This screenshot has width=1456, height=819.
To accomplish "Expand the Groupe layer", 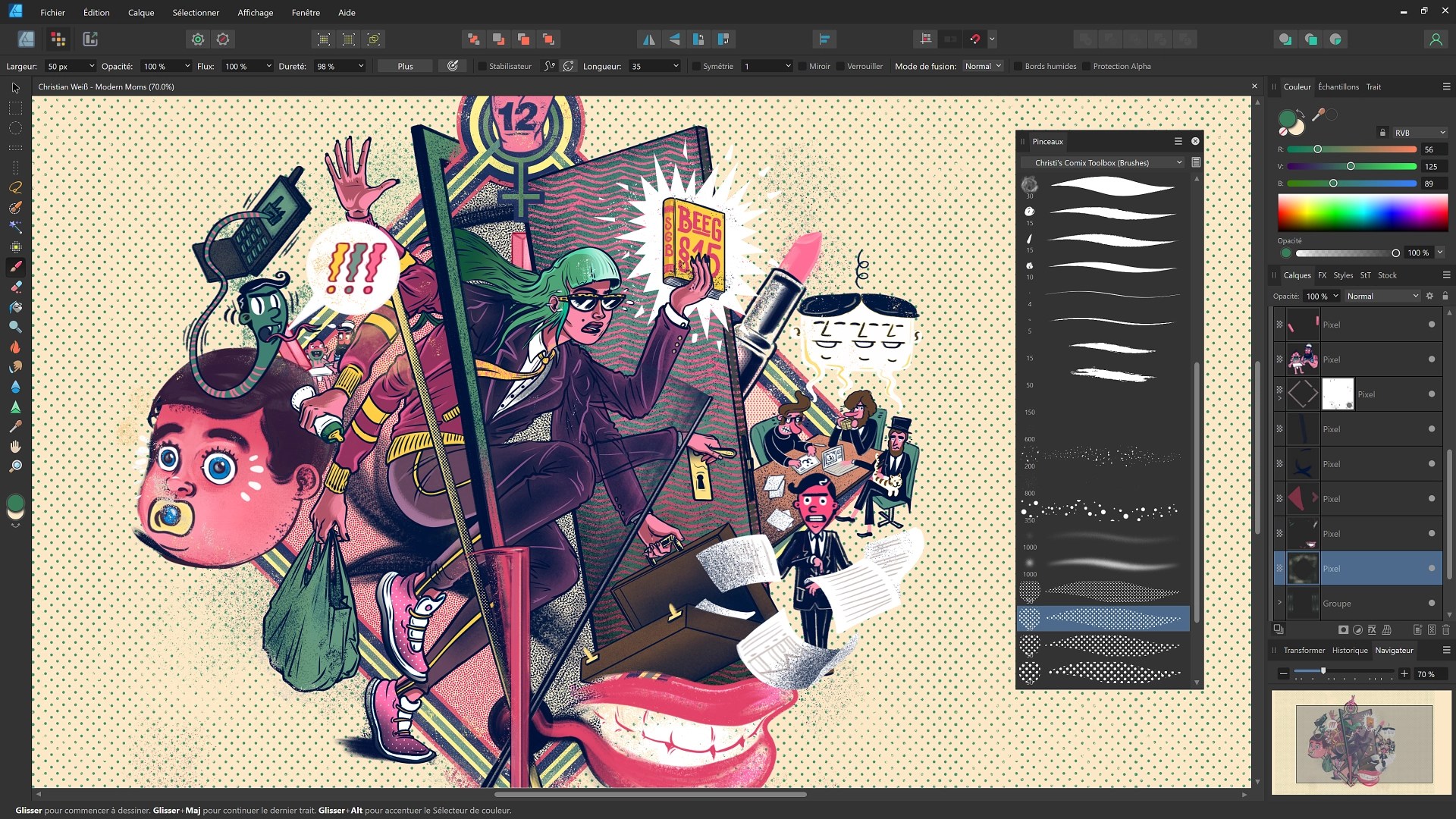I will pos(1279,604).
